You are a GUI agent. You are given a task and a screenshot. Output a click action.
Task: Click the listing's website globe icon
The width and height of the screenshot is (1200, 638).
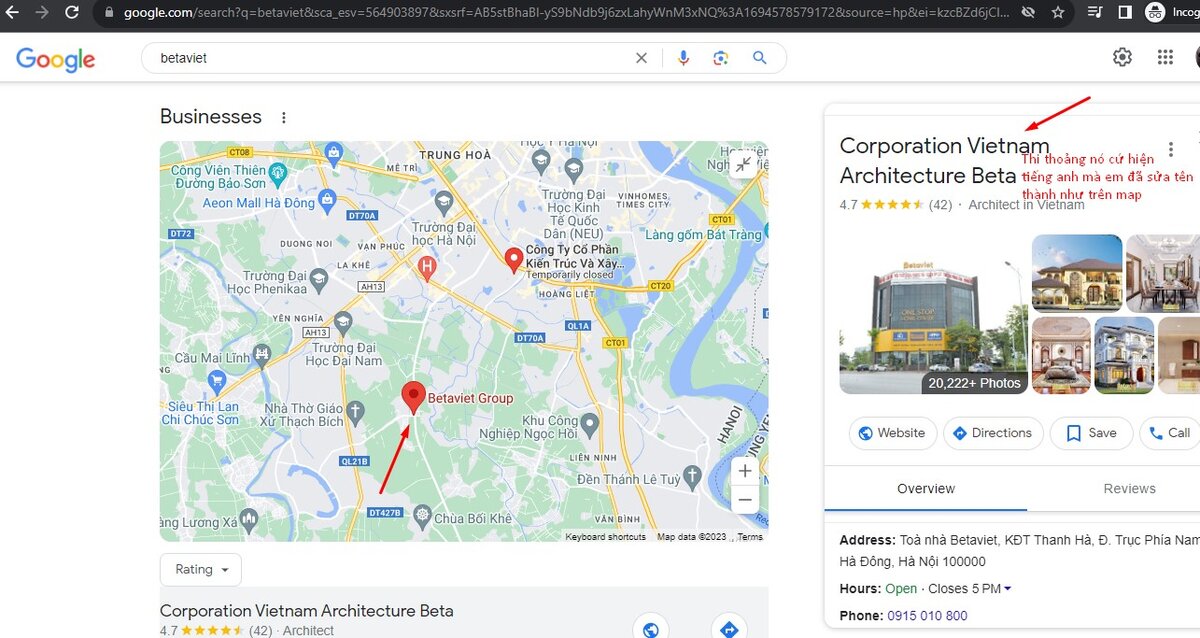click(x=651, y=628)
